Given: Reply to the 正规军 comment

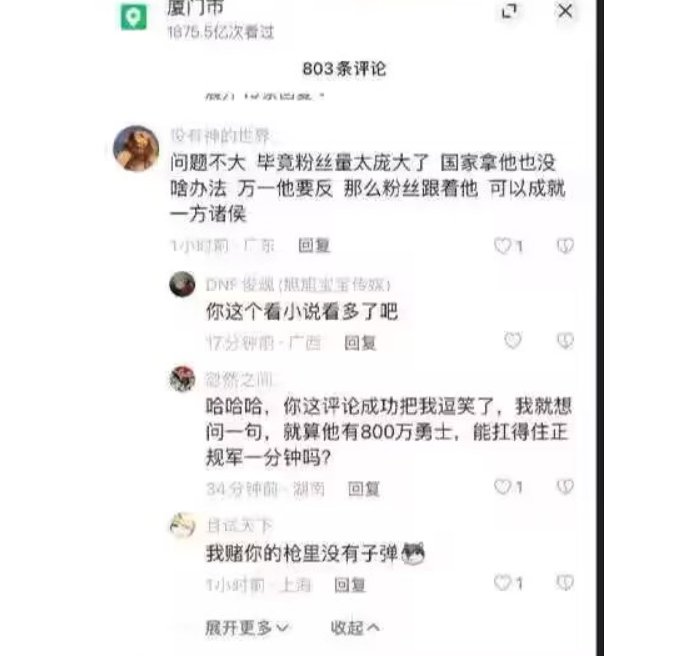Looking at the screenshot, I should 364,489.
